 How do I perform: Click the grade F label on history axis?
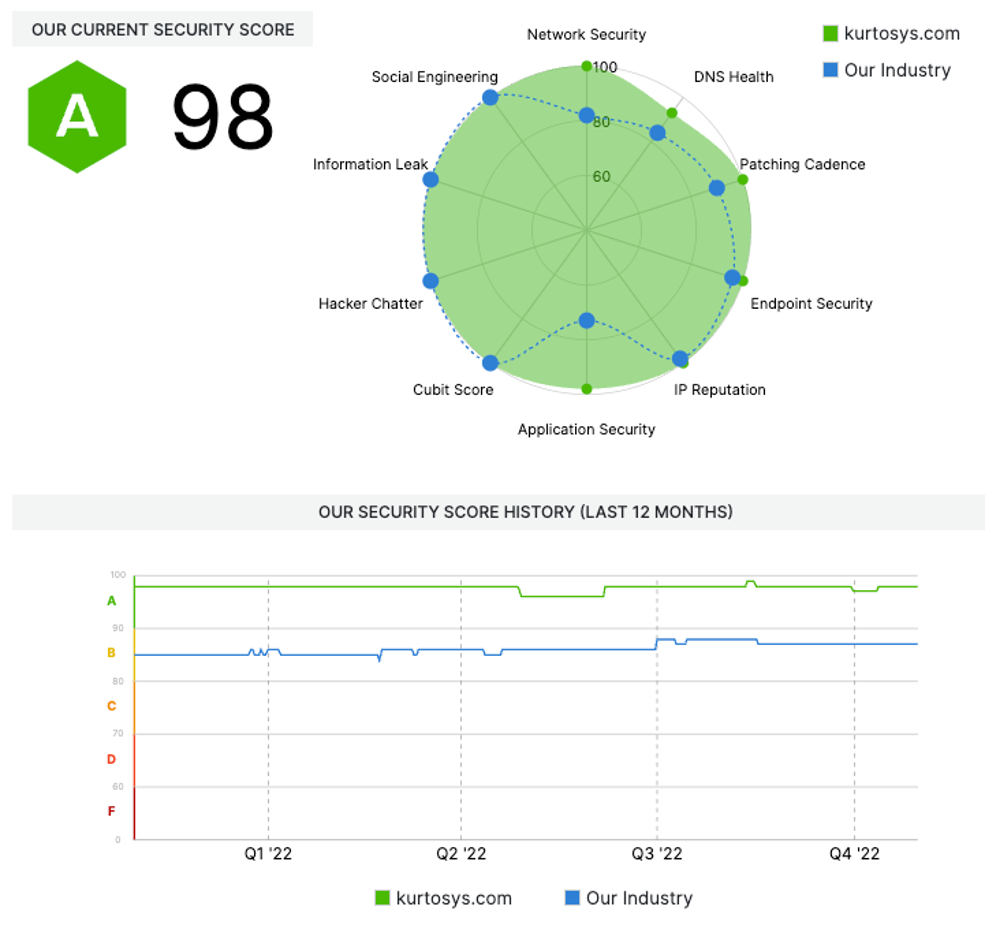pos(111,812)
